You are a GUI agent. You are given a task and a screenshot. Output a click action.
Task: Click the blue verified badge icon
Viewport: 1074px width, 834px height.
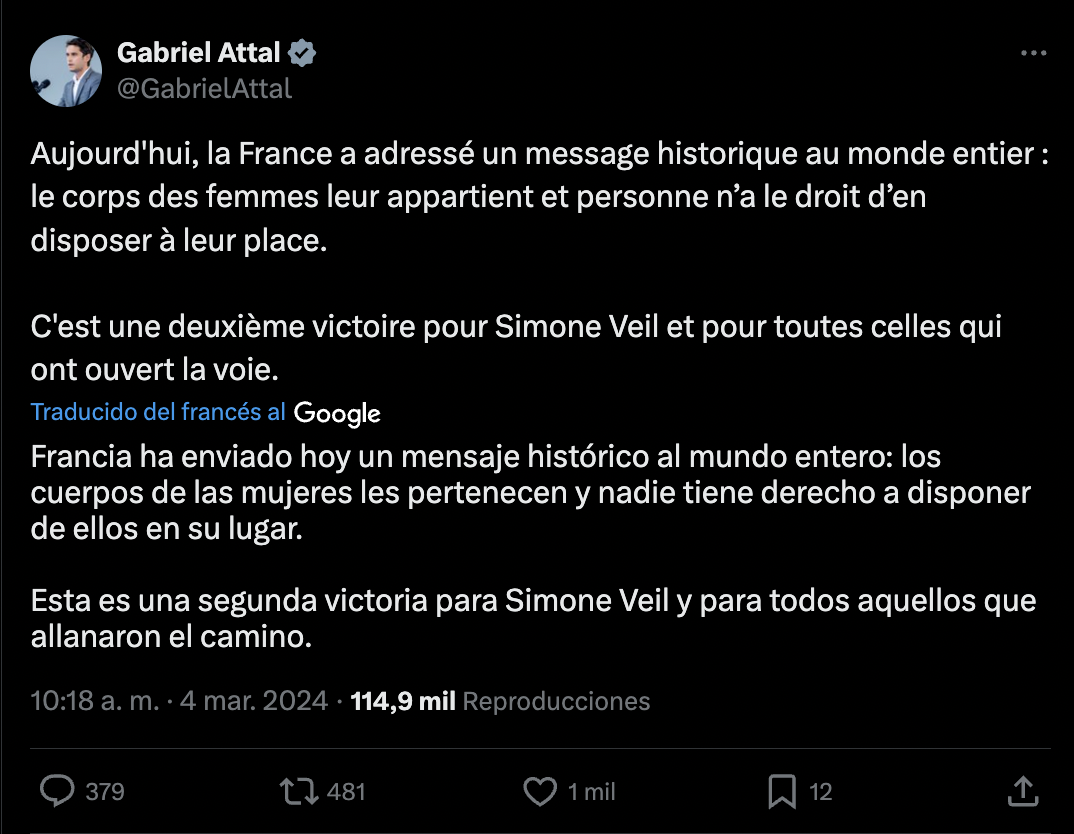point(303,54)
